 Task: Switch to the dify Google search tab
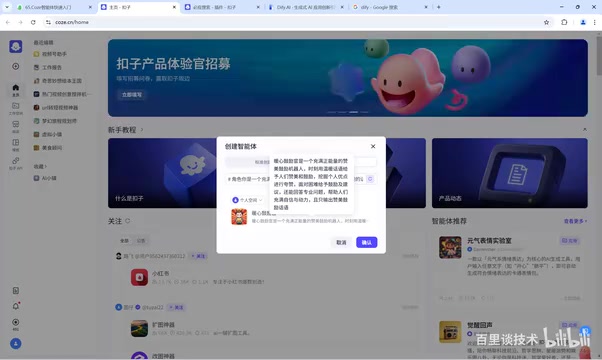click(390, 7)
